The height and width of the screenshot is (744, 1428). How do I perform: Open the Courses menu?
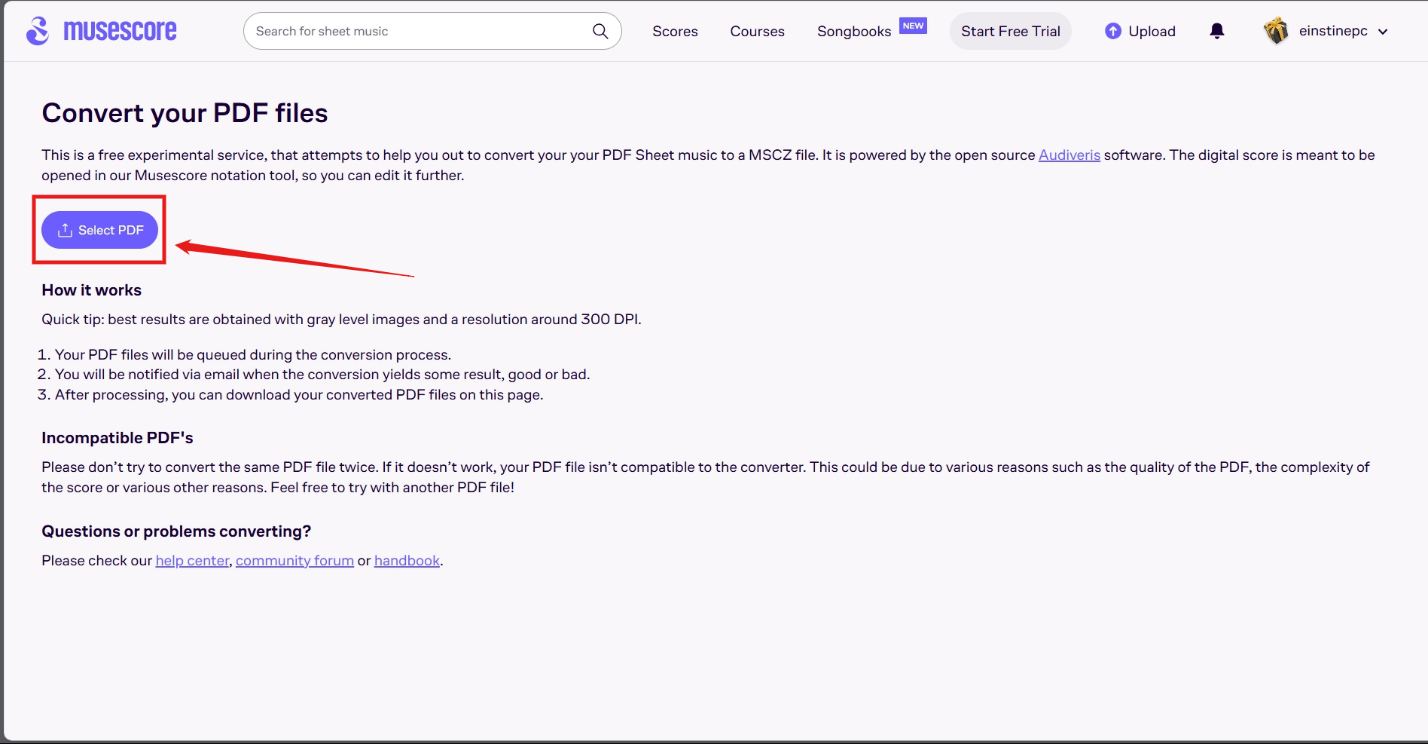tap(757, 31)
